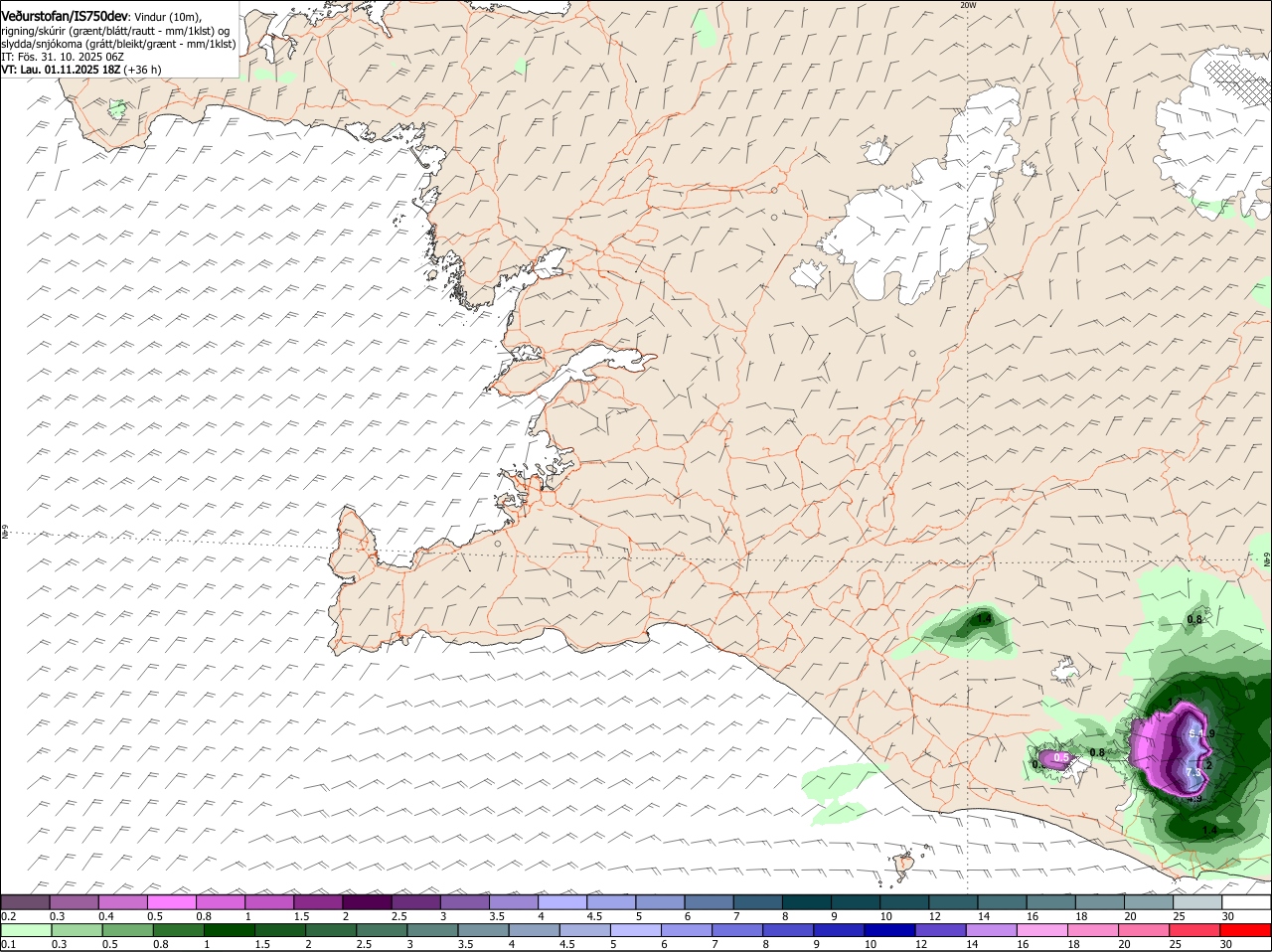Click the '4.9' value below the purple core

1194,797
